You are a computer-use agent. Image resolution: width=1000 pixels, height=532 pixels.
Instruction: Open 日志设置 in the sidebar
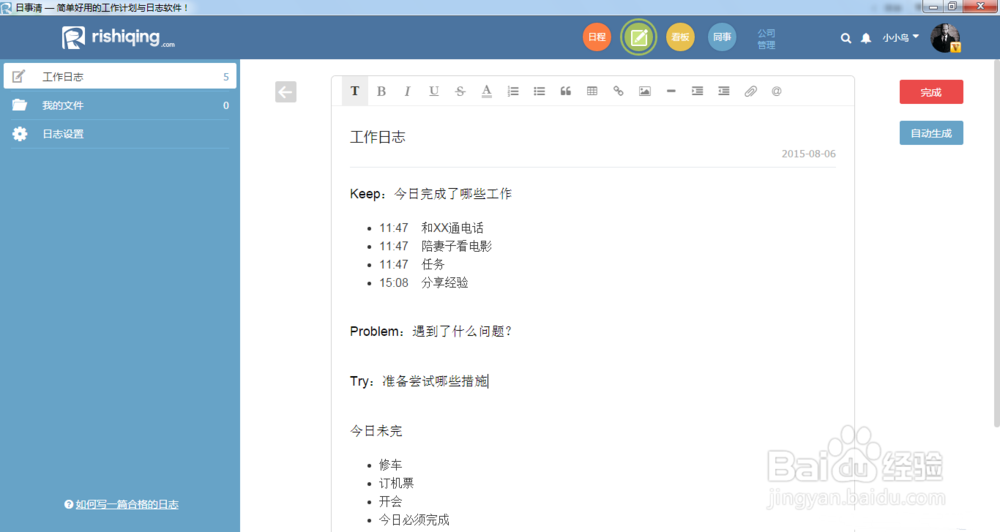pos(120,134)
